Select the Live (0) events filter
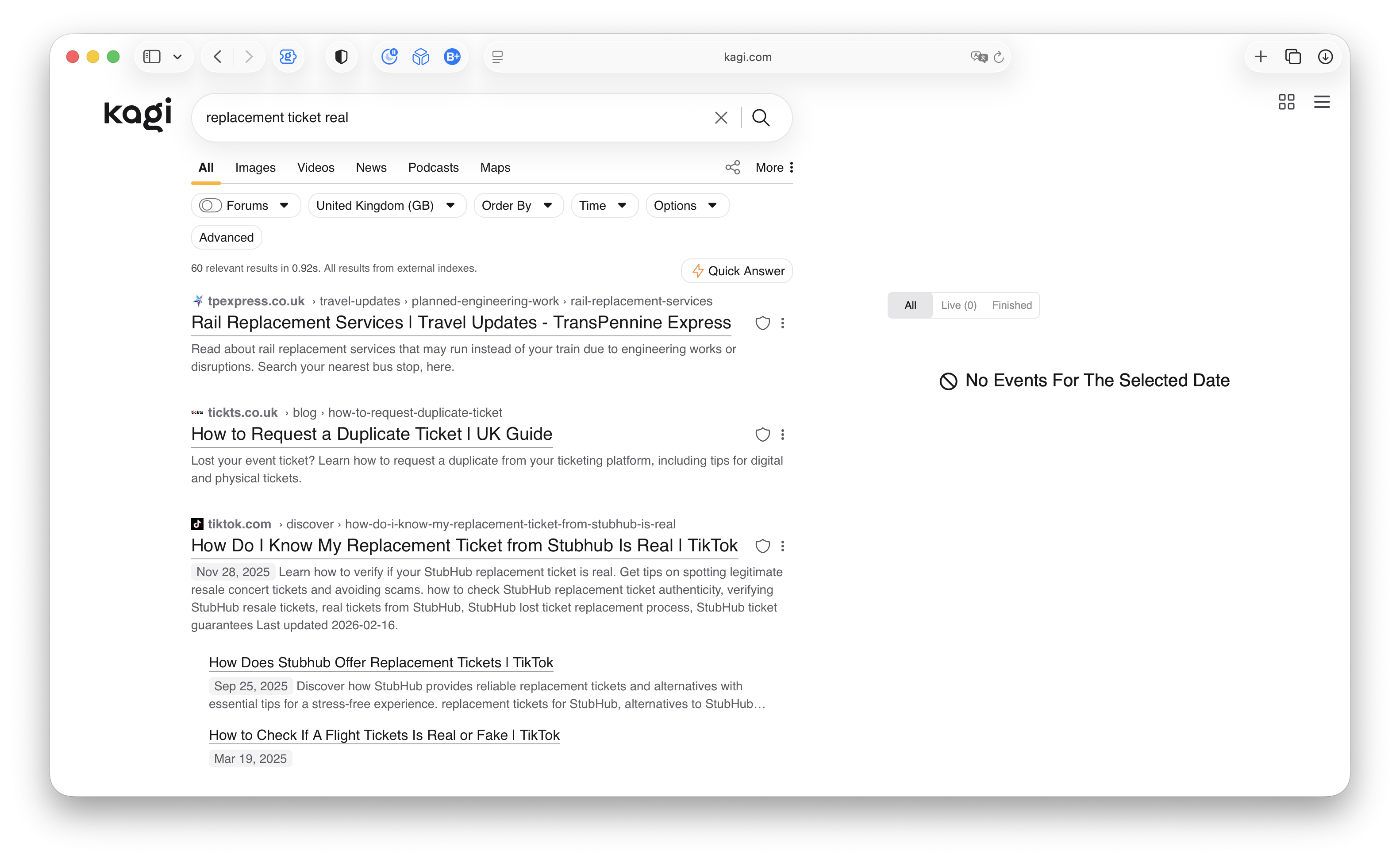Image resolution: width=1400 pixels, height=862 pixels. pos(958,305)
